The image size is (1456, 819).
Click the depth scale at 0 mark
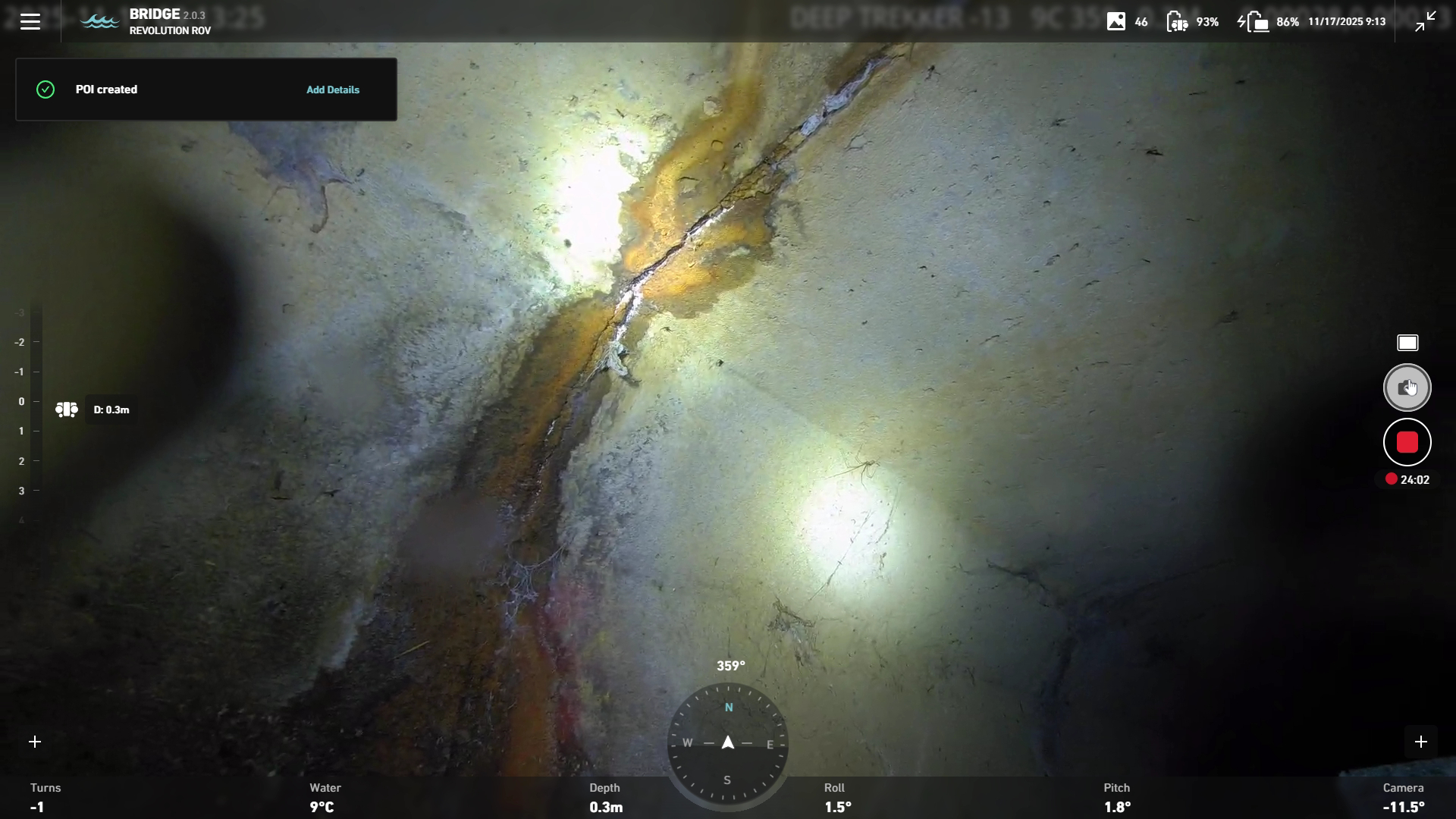[22, 401]
